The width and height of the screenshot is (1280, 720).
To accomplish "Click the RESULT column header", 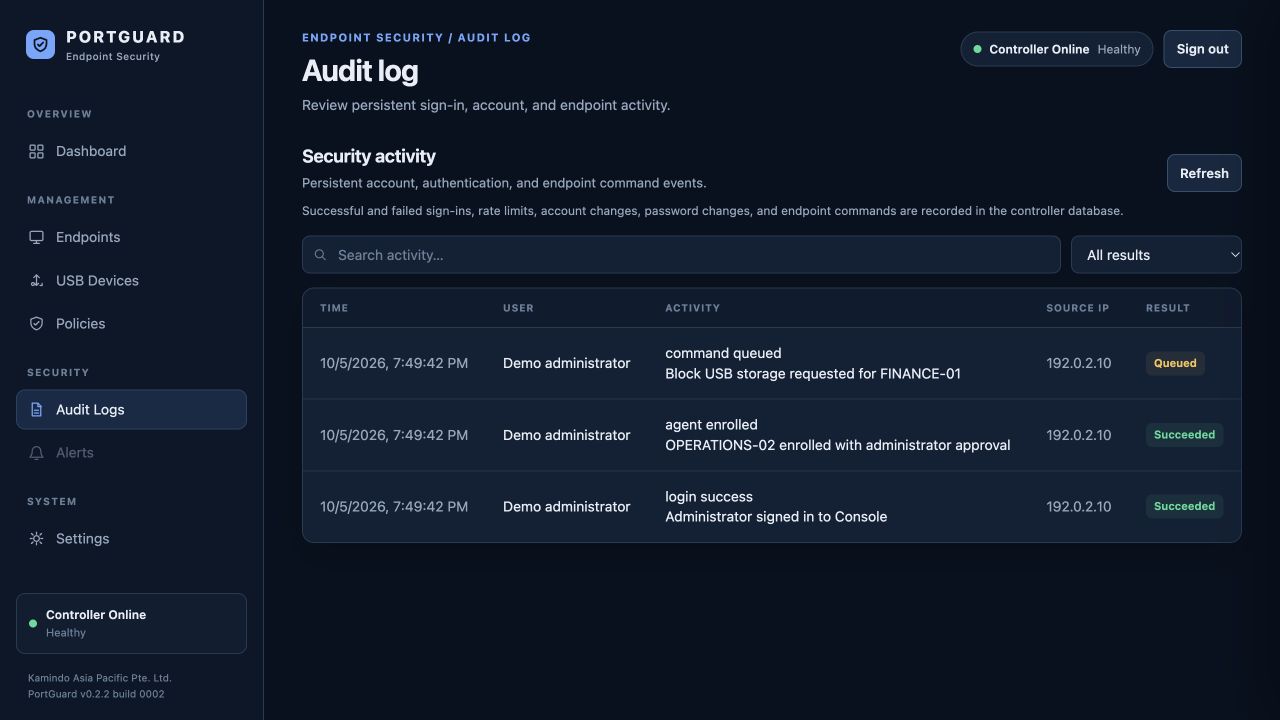I will 1168,308.
